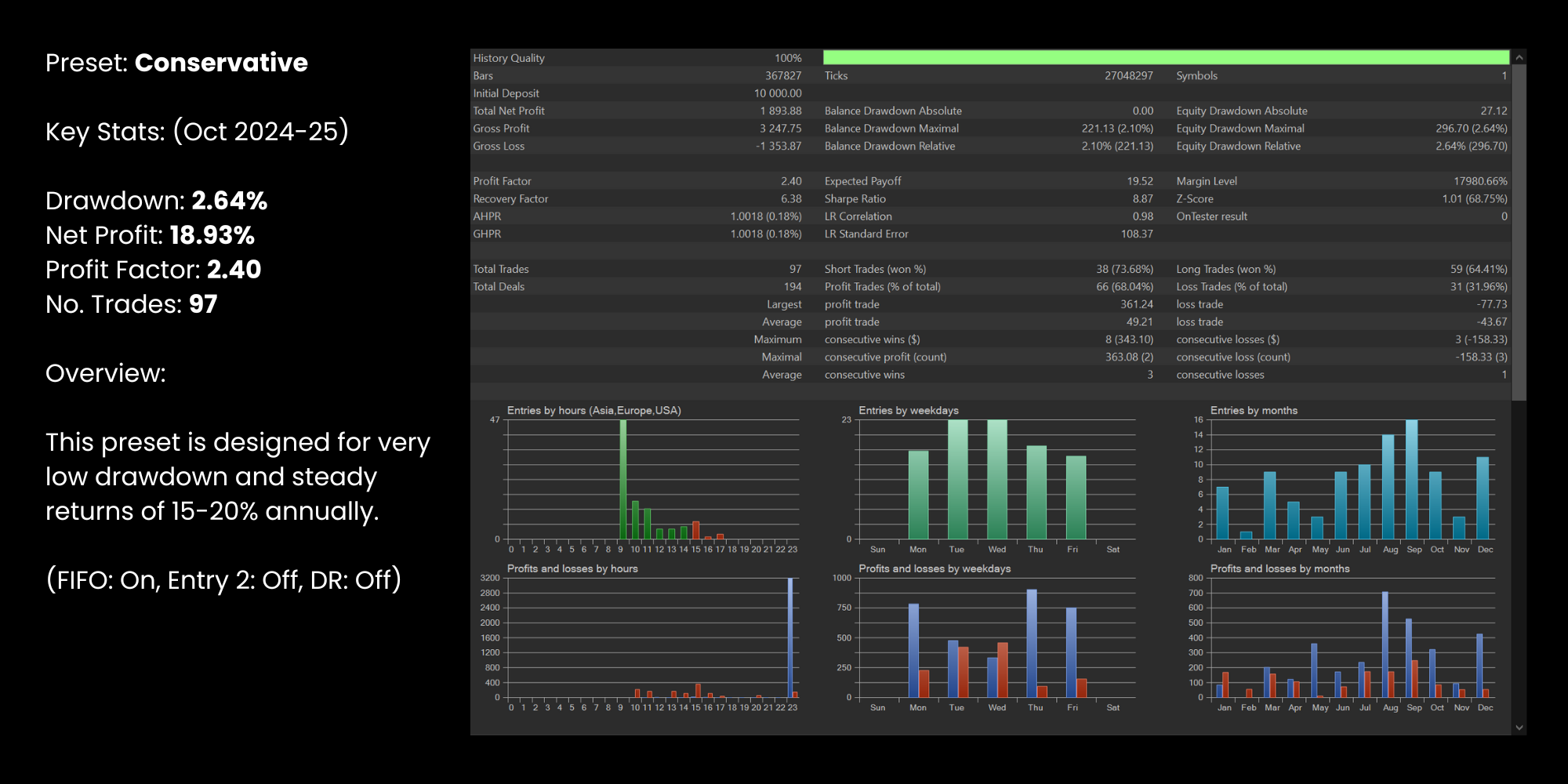Click the Entries by weekdays chart title

pos(908,411)
